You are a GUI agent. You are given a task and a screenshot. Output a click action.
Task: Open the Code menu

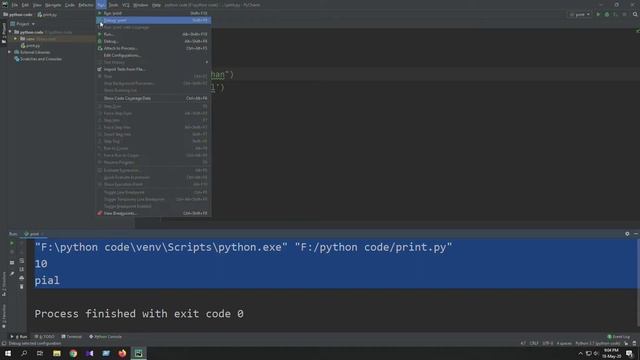[70, 5]
